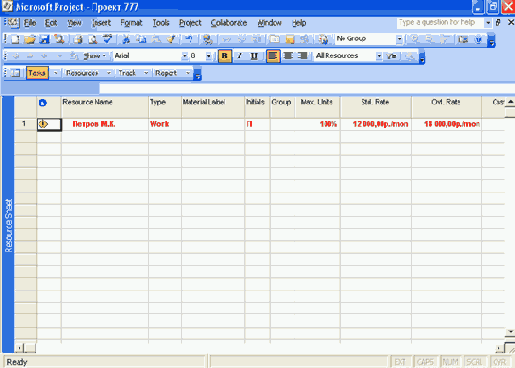The height and width of the screenshot is (368, 515).
Task: Click the New document icon
Action: (15, 39)
